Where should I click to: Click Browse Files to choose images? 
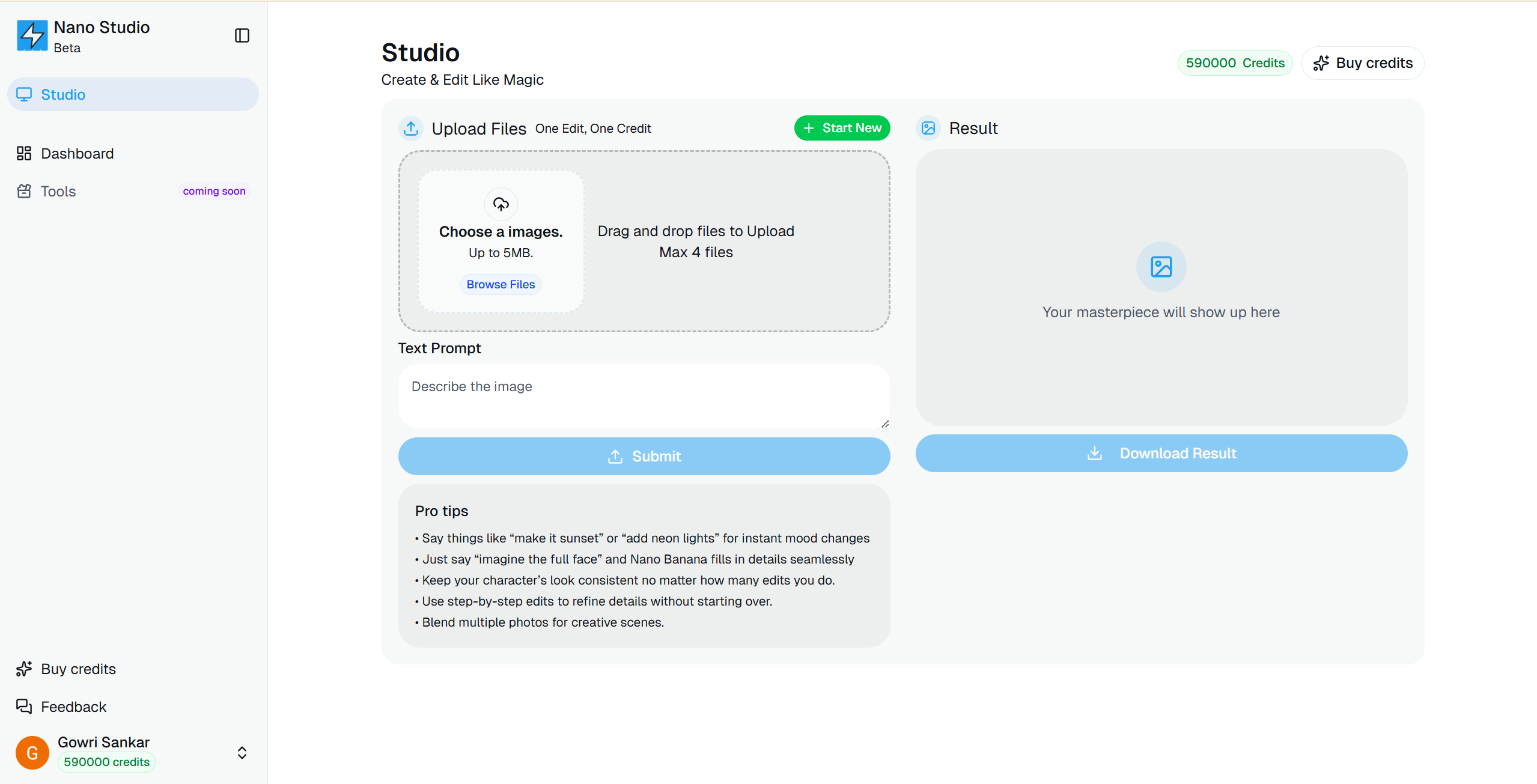click(x=500, y=284)
